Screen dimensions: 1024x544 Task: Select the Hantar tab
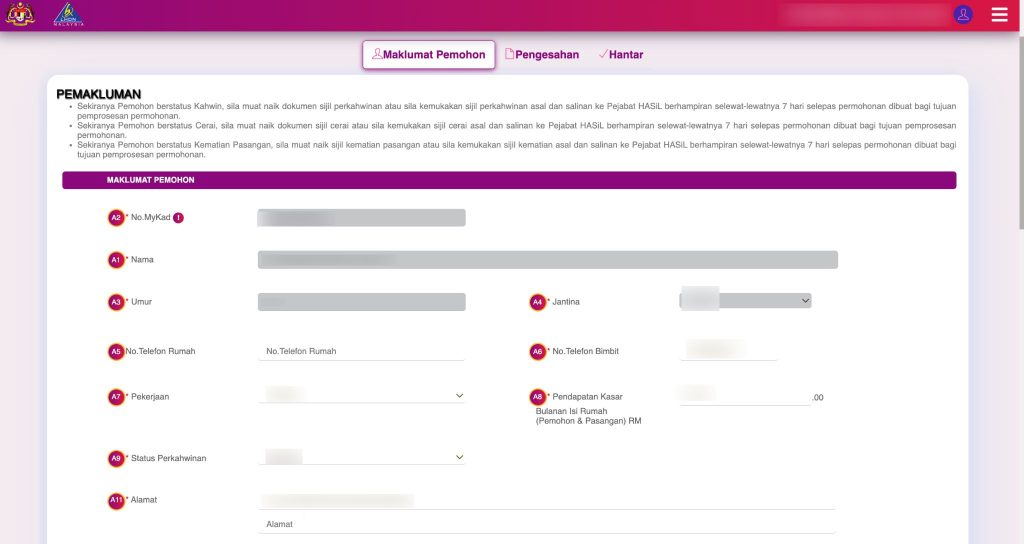620,55
